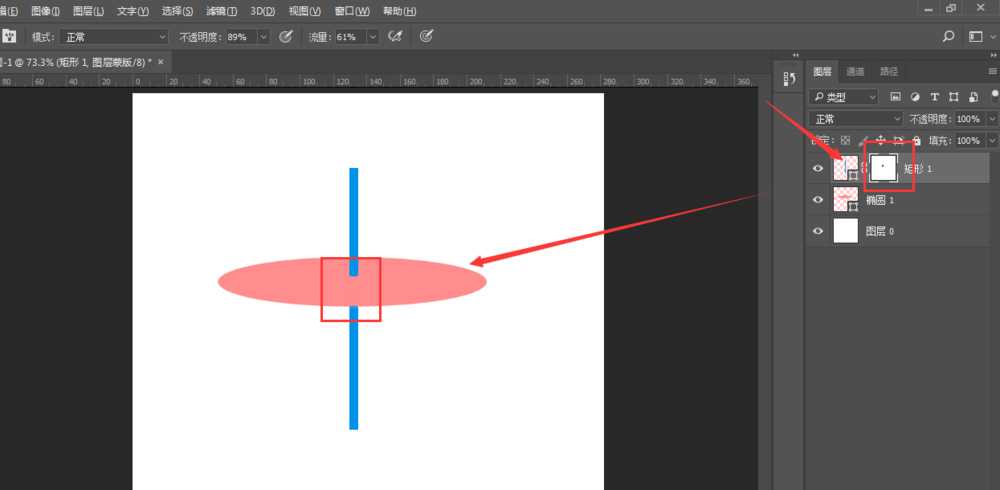
Task: Open the layer filter 类型 dropdown
Action: [845, 97]
